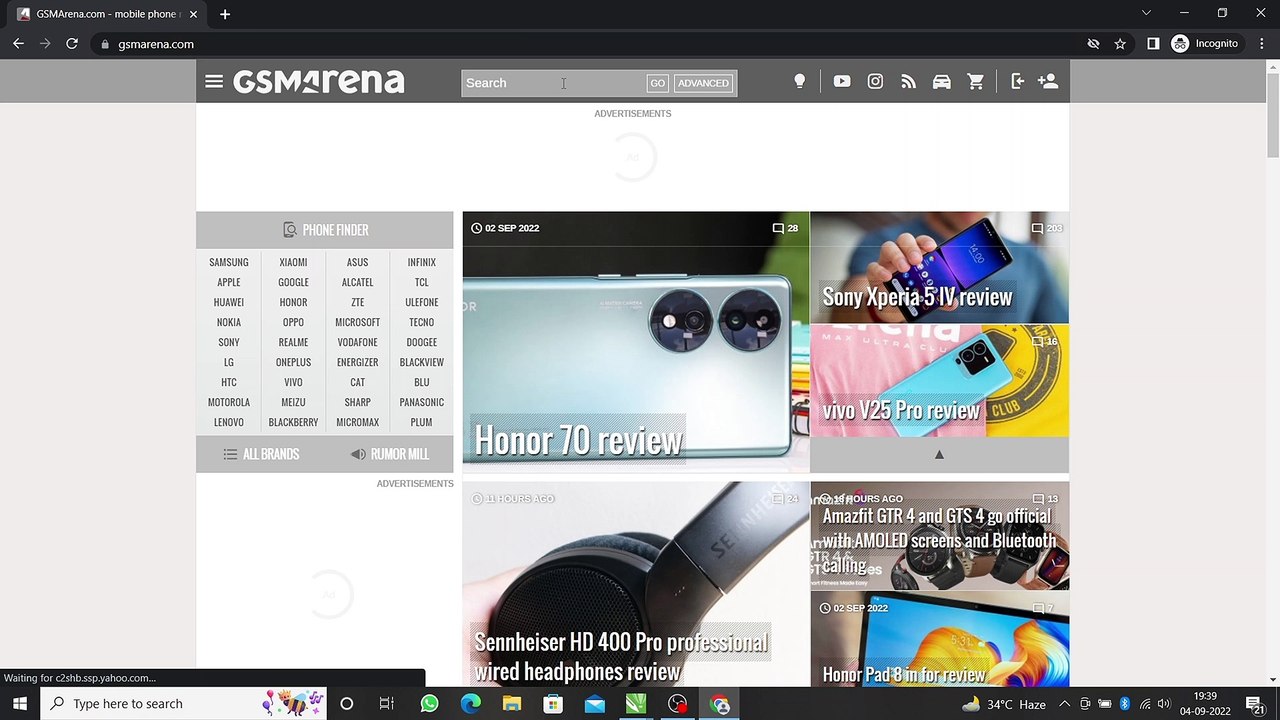Open the tab search dropdown arrow
The height and width of the screenshot is (720, 1280).
pos(1146,13)
